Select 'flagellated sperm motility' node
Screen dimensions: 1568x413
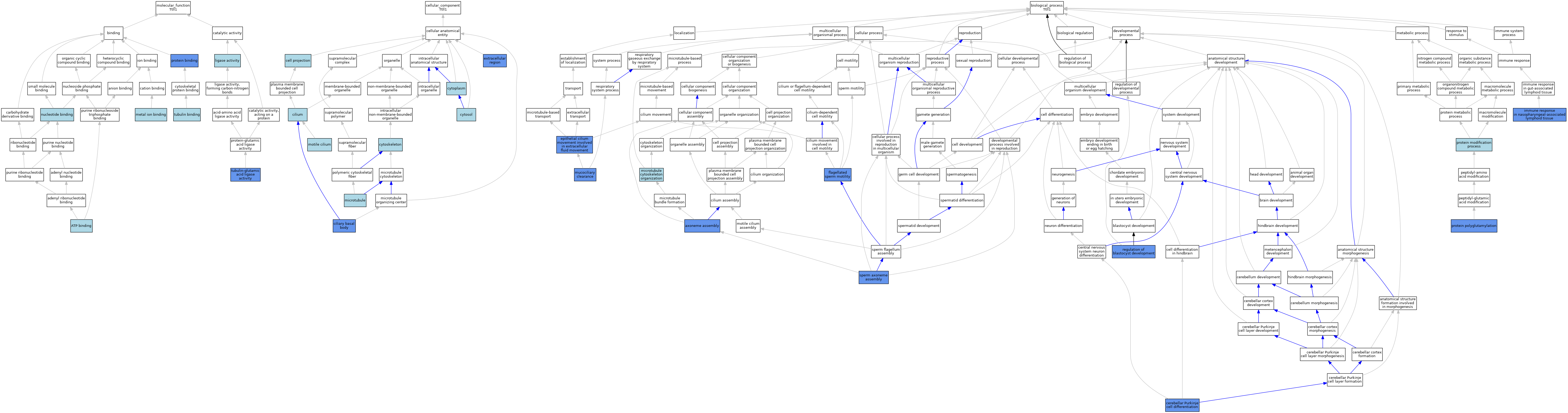coord(838,175)
